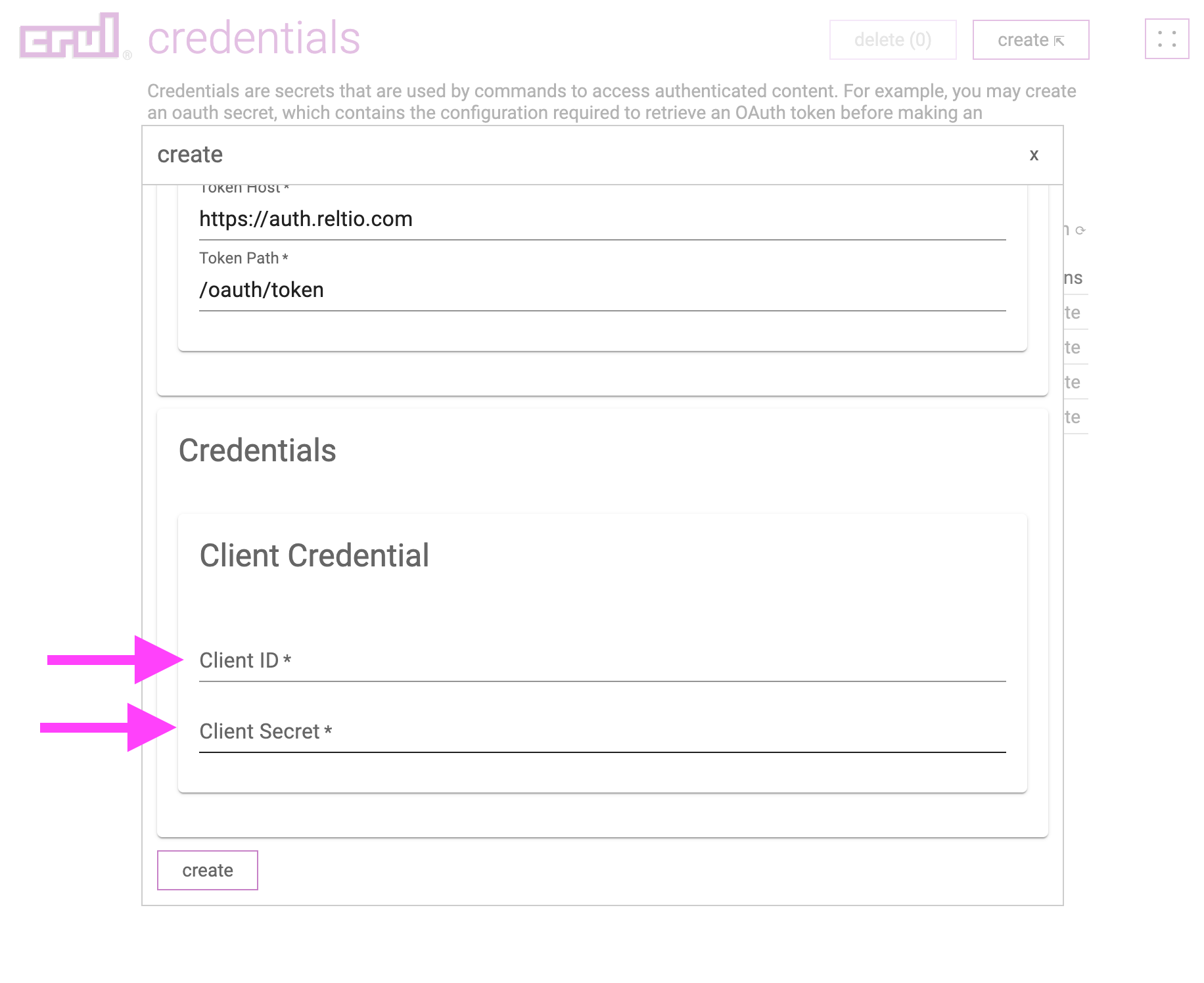Select the Client Secret input field

(x=602, y=731)
